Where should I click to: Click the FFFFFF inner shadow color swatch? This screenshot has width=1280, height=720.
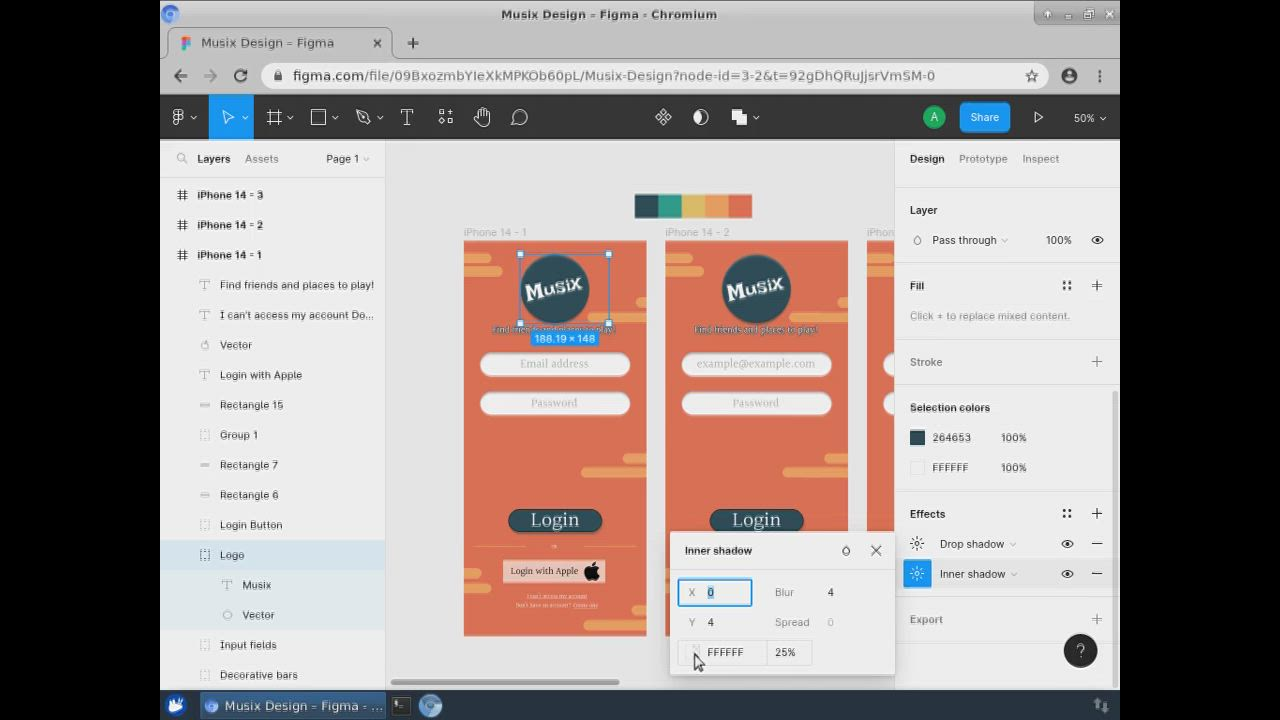pos(697,652)
